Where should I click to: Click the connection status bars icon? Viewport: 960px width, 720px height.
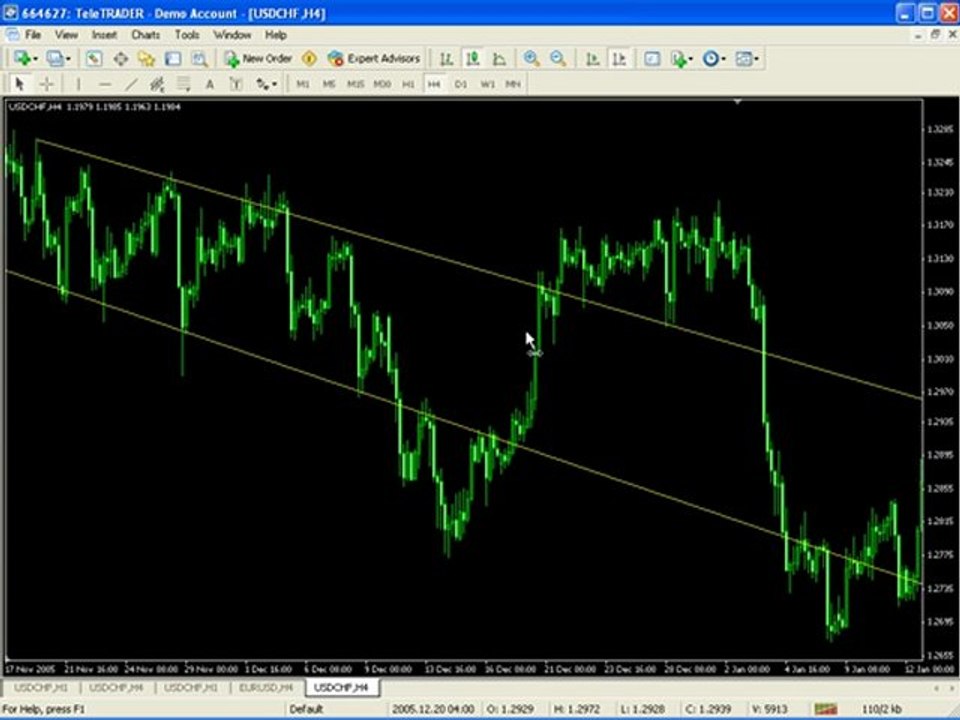click(825, 709)
